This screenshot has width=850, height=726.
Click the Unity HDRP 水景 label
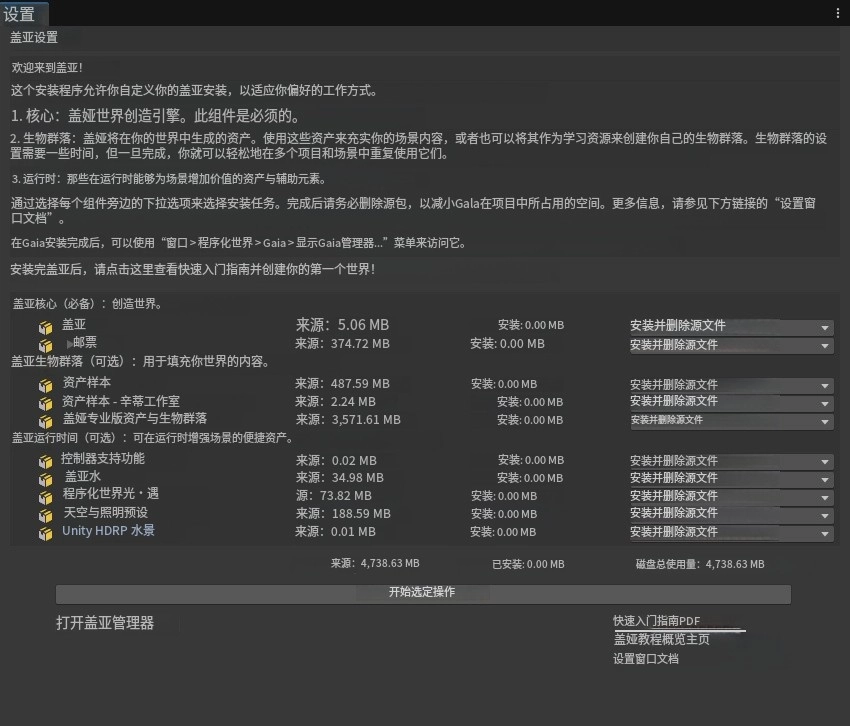pos(108,531)
